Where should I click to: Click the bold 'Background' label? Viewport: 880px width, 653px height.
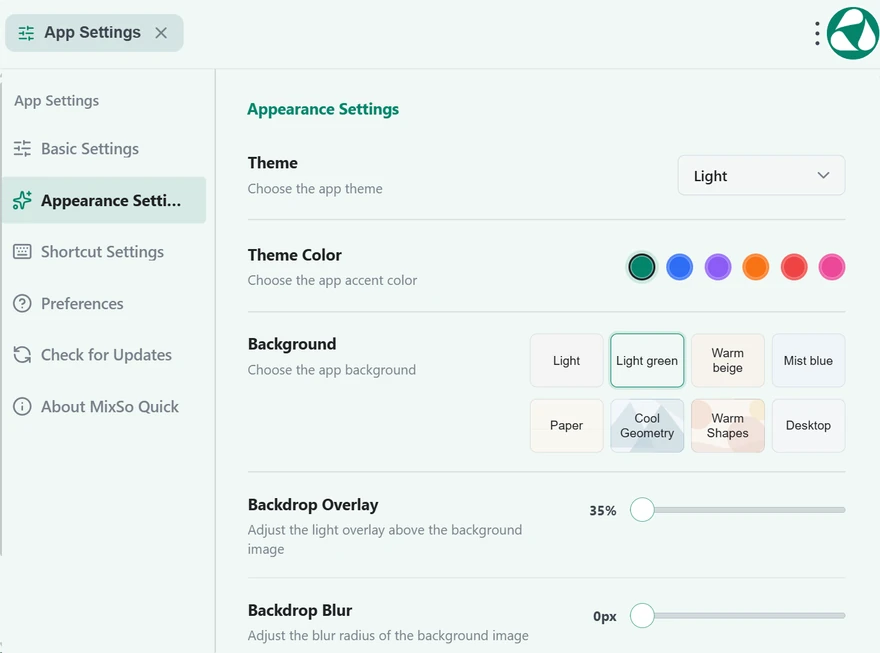click(x=292, y=344)
